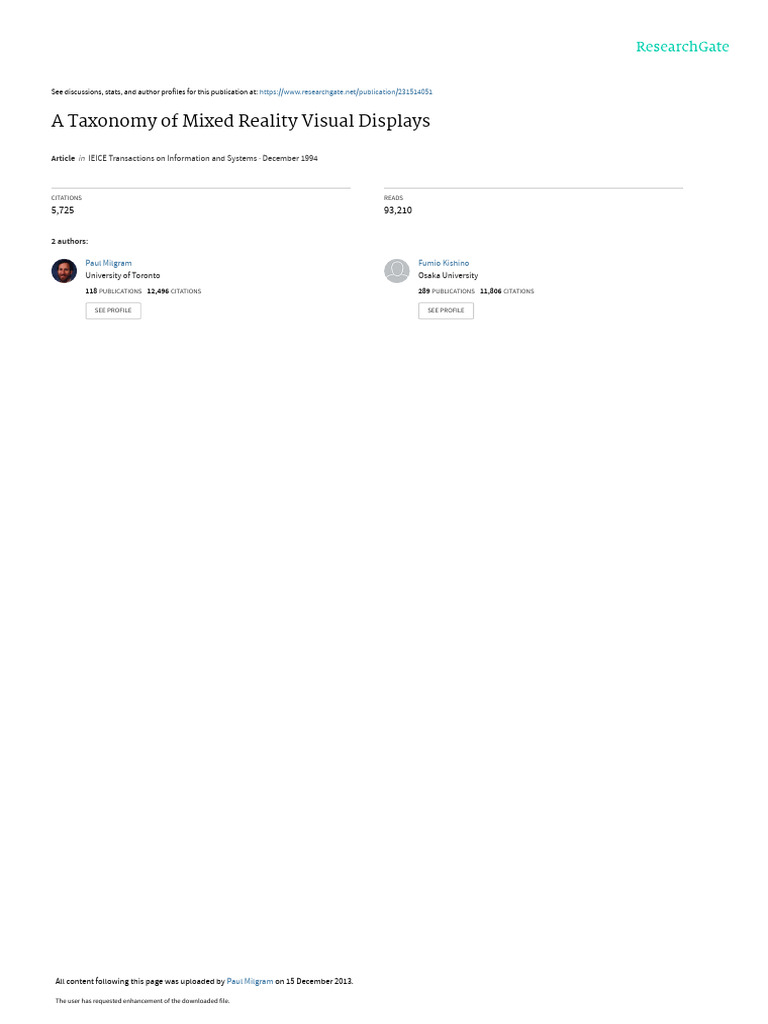Click the 5,725 citations count
Image resolution: width=768 pixels, height=1024 pixels.
coord(63,210)
